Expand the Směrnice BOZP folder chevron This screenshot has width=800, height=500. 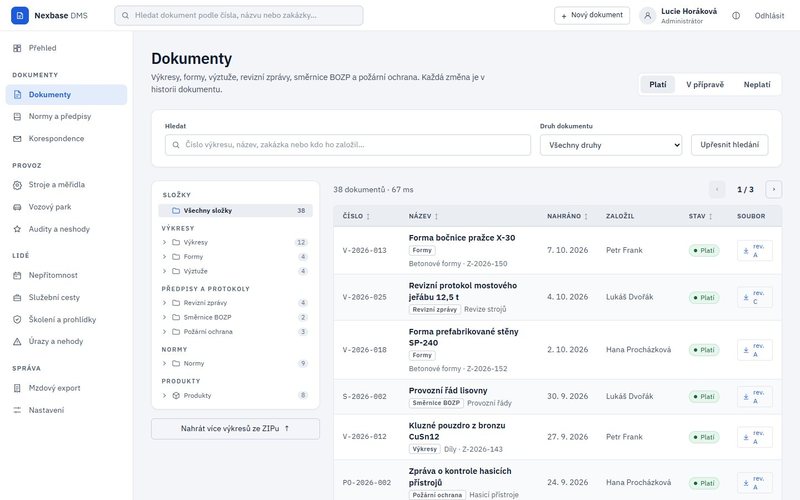(x=164, y=317)
